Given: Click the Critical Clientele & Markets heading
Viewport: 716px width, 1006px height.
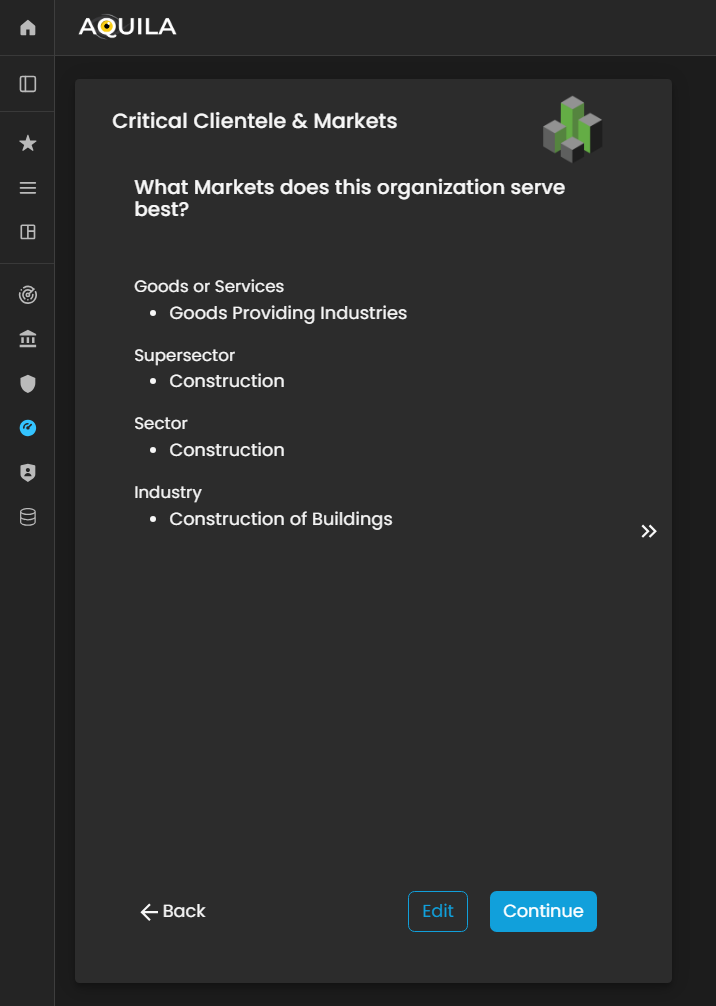Looking at the screenshot, I should pos(254,121).
